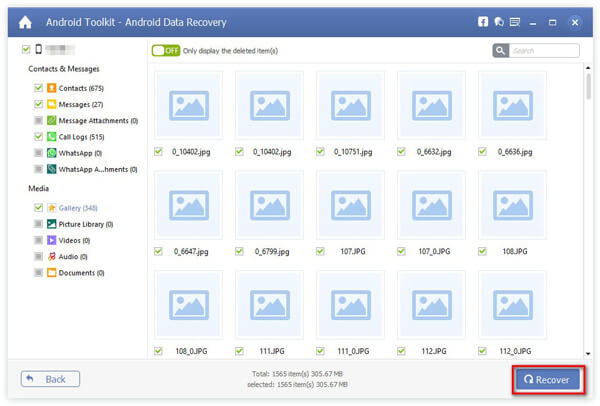
Task: Click the Recover button
Action: pos(547,380)
